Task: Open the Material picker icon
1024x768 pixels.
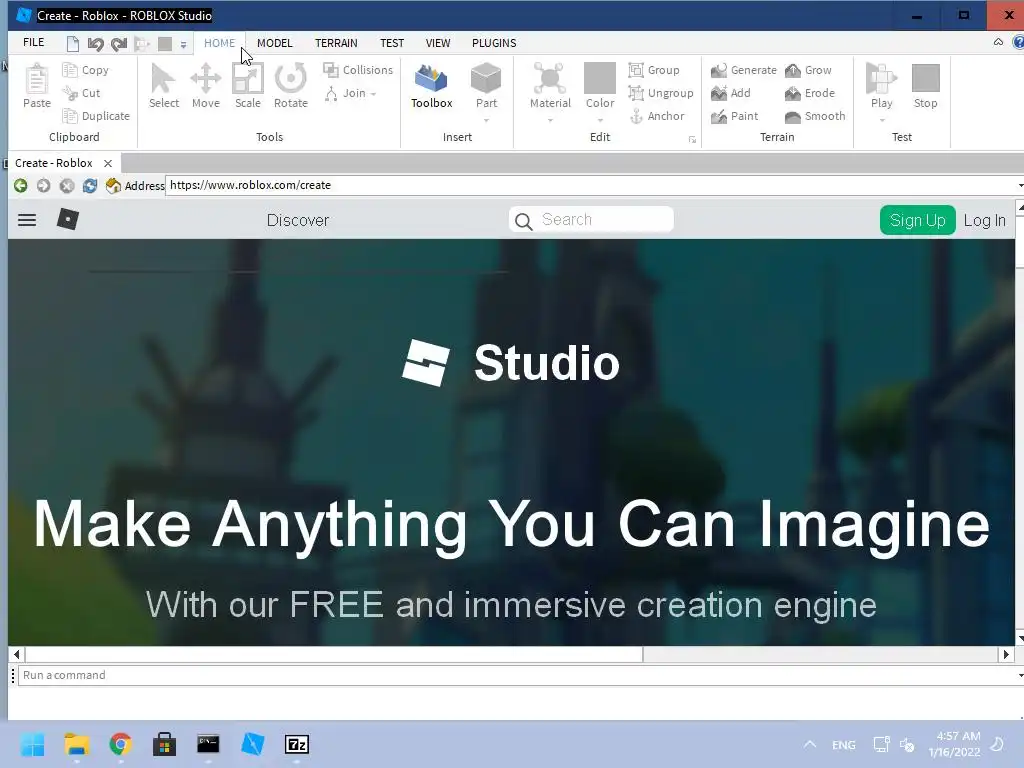Action: click(550, 78)
